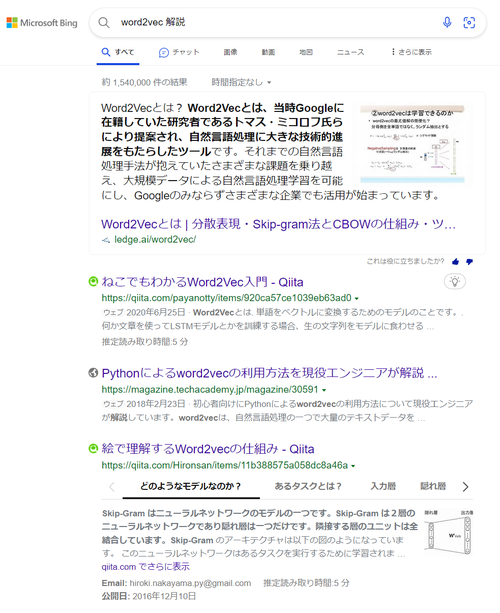
Task: Click lightbulb insight icon beside Qiita result
Action: click(455, 281)
